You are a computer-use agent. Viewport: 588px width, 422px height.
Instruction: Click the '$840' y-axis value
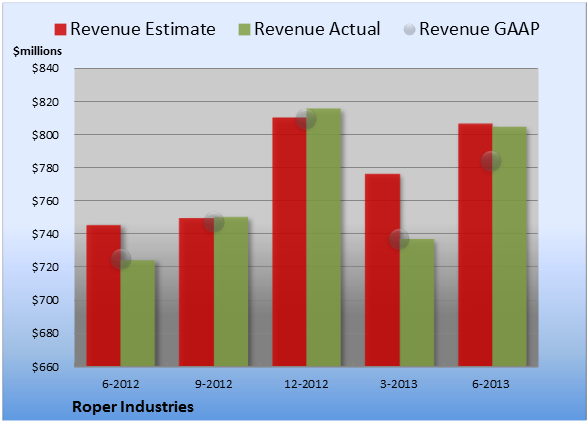(45, 68)
